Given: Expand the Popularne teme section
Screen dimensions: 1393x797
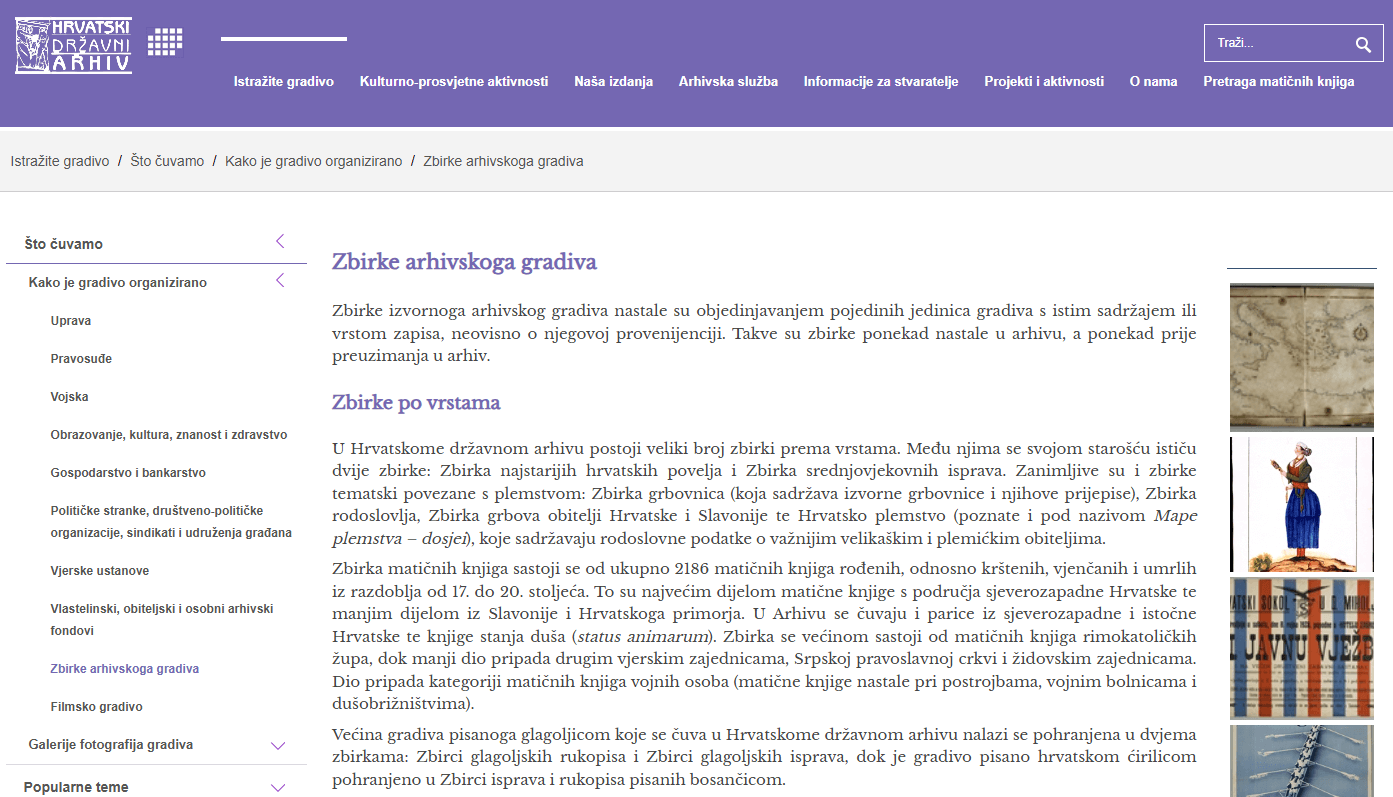Looking at the screenshot, I should click(x=278, y=787).
